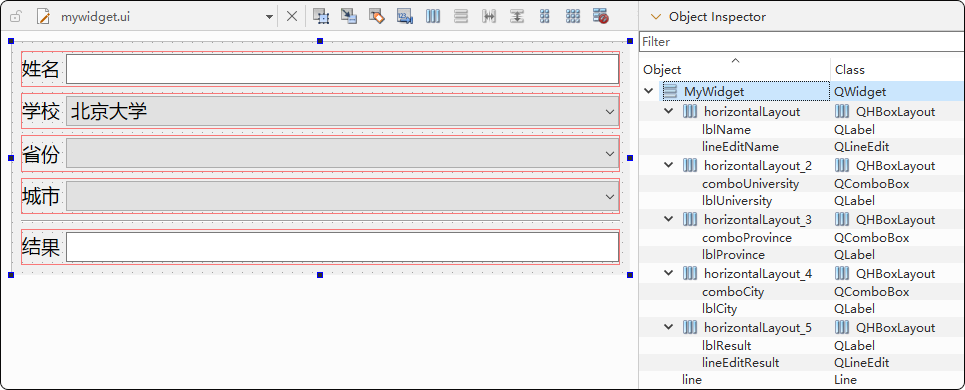Switch to Edit Signals/Slots mode
The height and width of the screenshot is (390, 965).
point(349,17)
